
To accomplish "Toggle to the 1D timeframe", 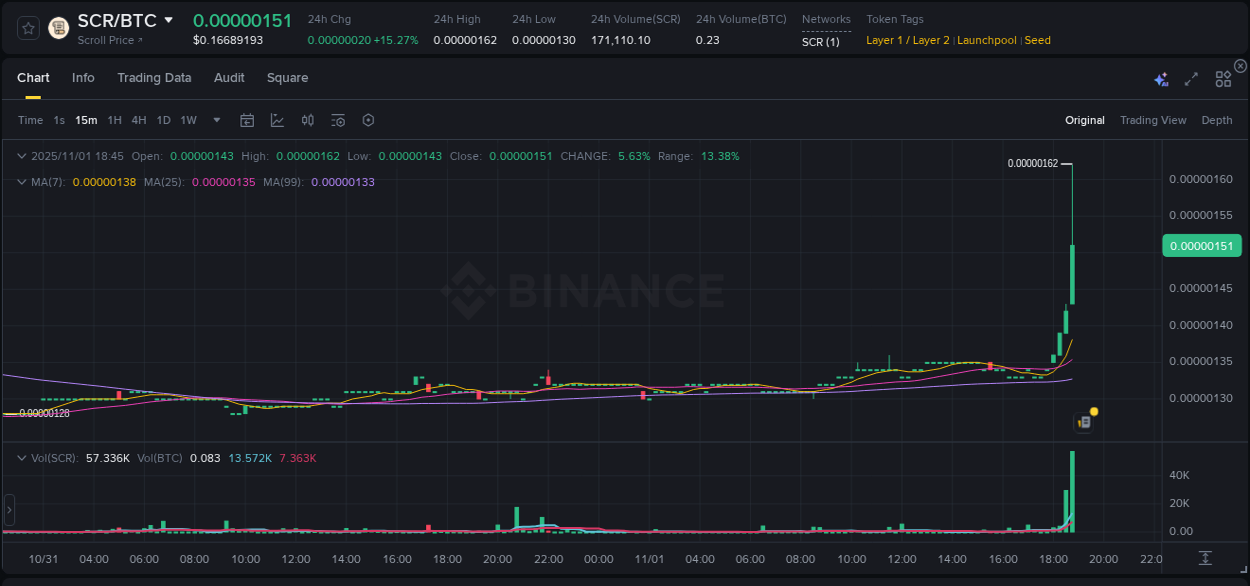I will pos(163,120).
